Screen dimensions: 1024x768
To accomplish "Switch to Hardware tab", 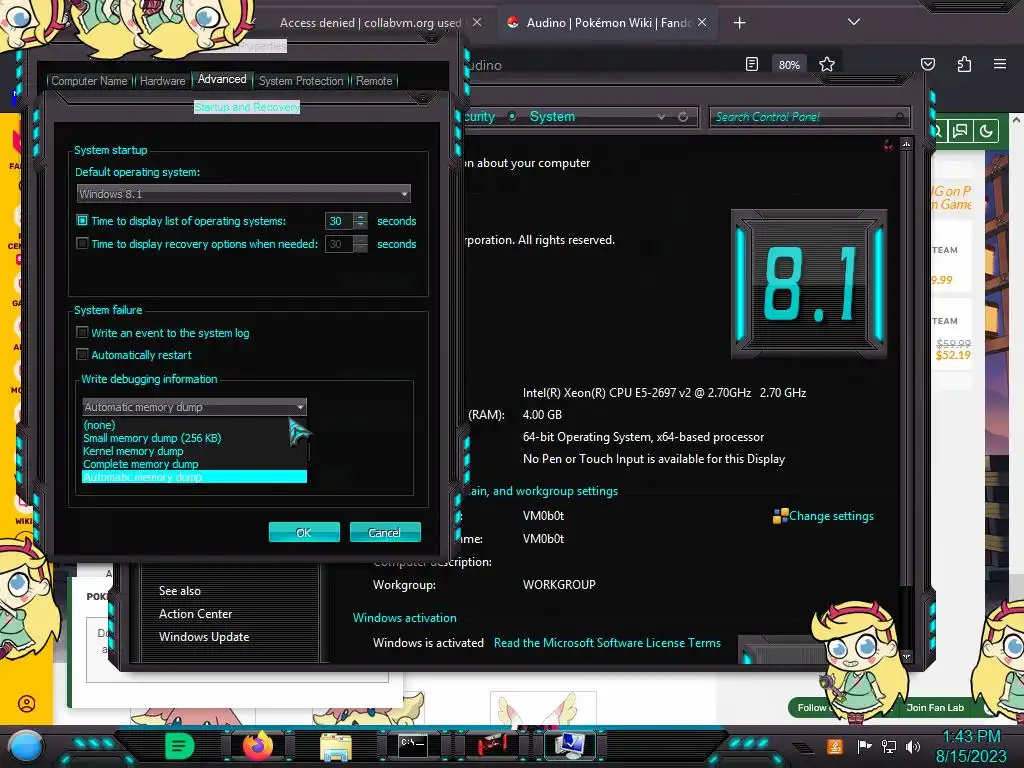I will (x=163, y=81).
